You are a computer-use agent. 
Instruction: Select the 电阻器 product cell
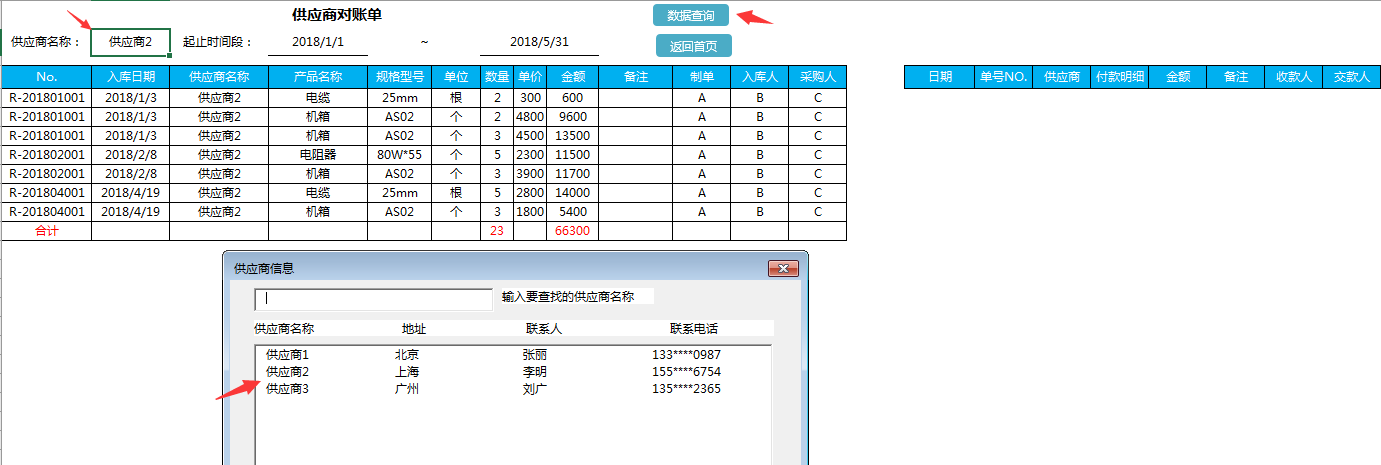318,155
